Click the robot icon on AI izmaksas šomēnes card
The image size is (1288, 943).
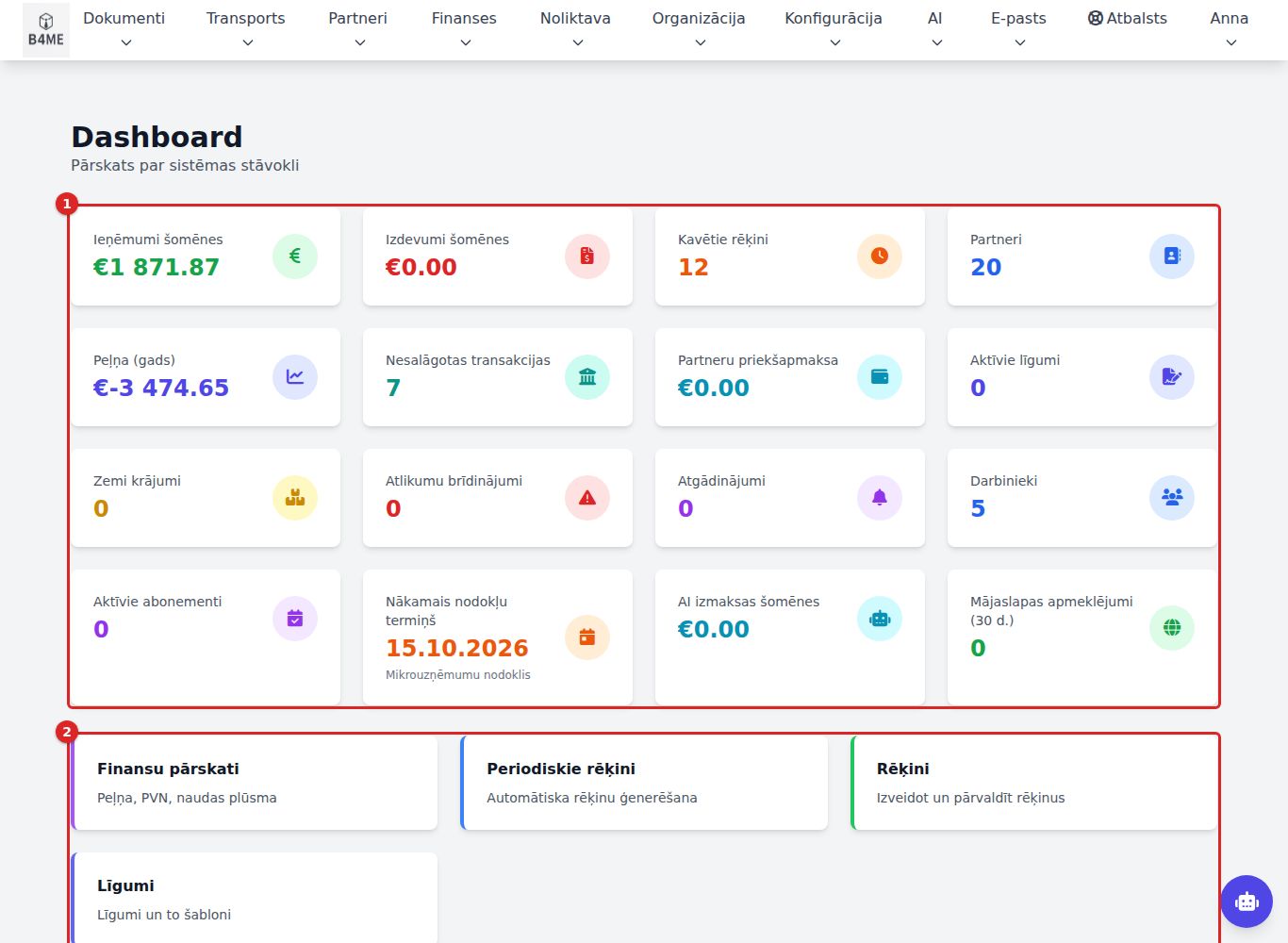coord(880,619)
